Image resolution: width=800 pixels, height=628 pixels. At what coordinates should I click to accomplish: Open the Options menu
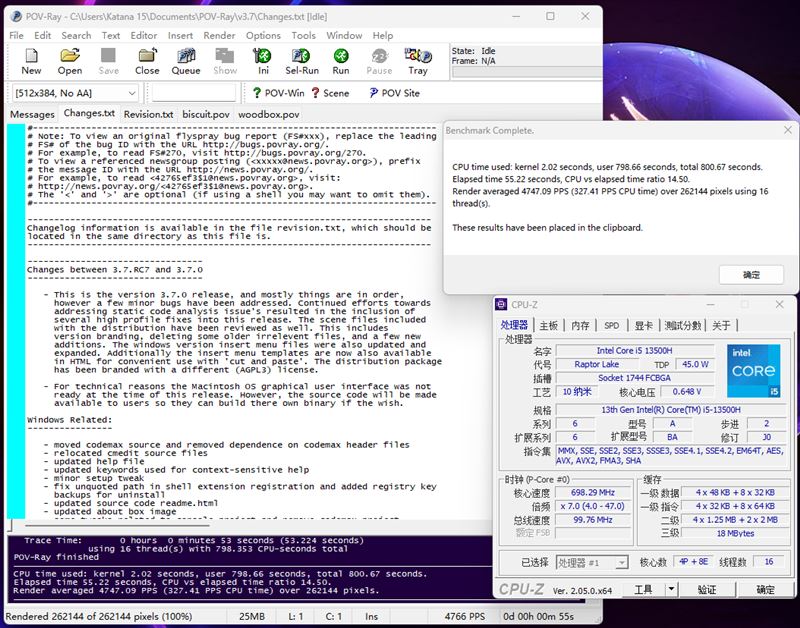(x=263, y=35)
